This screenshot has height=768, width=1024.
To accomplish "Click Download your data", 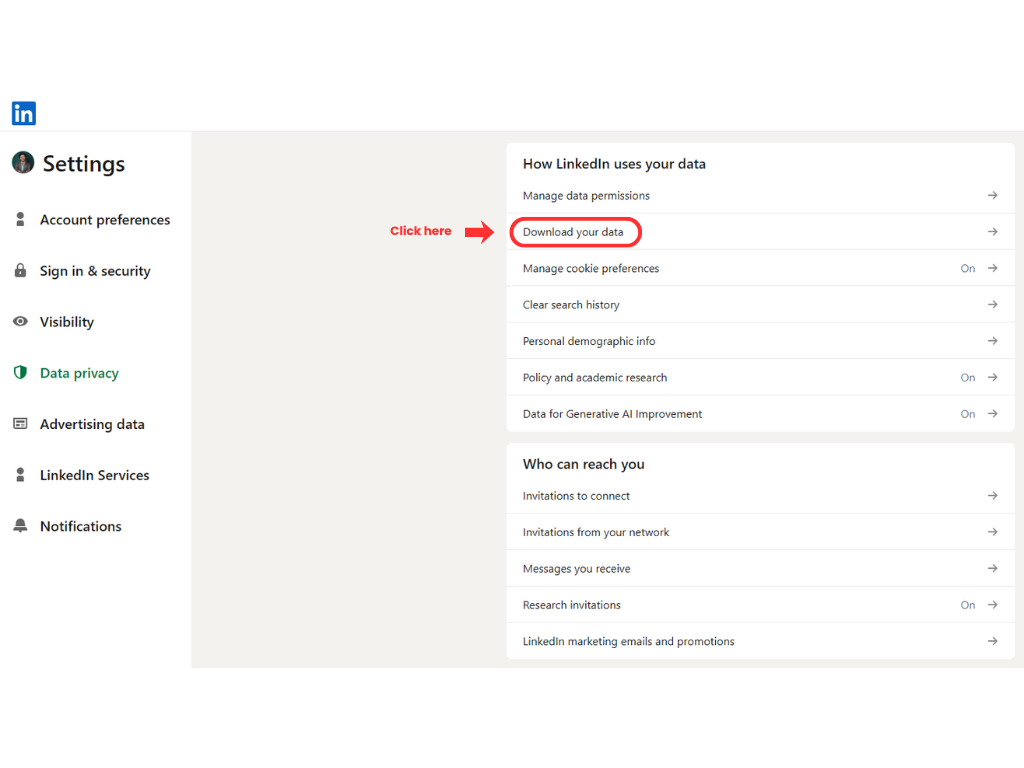I will pos(760,232).
